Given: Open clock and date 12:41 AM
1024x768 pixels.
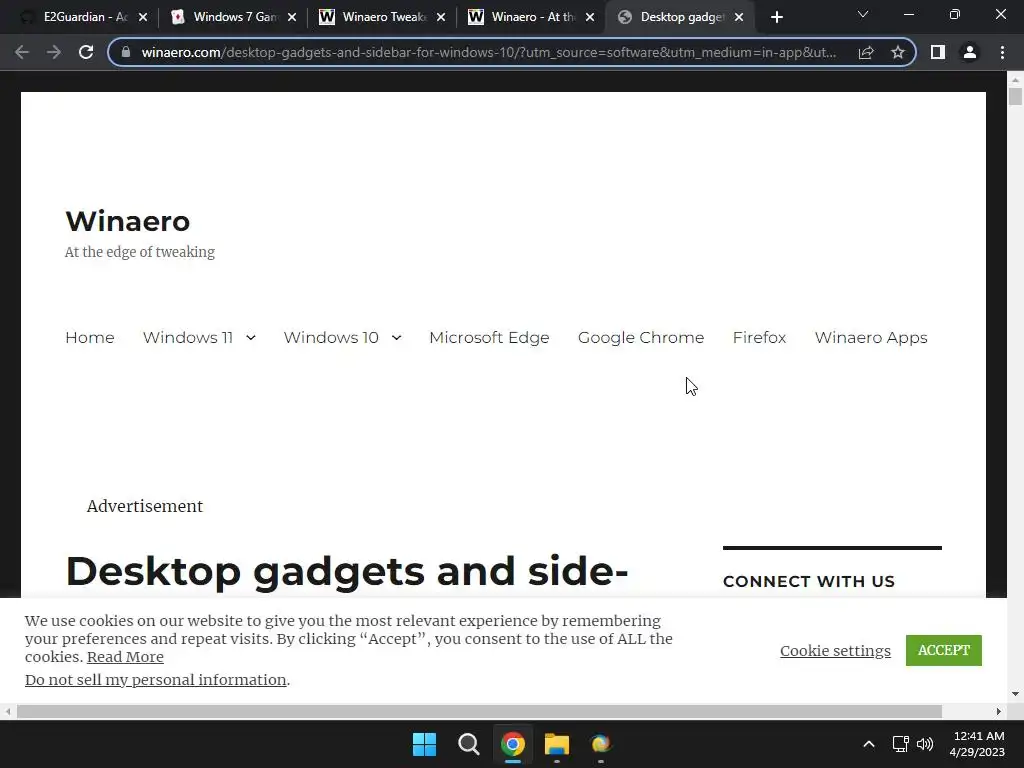Looking at the screenshot, I should 977,744.
